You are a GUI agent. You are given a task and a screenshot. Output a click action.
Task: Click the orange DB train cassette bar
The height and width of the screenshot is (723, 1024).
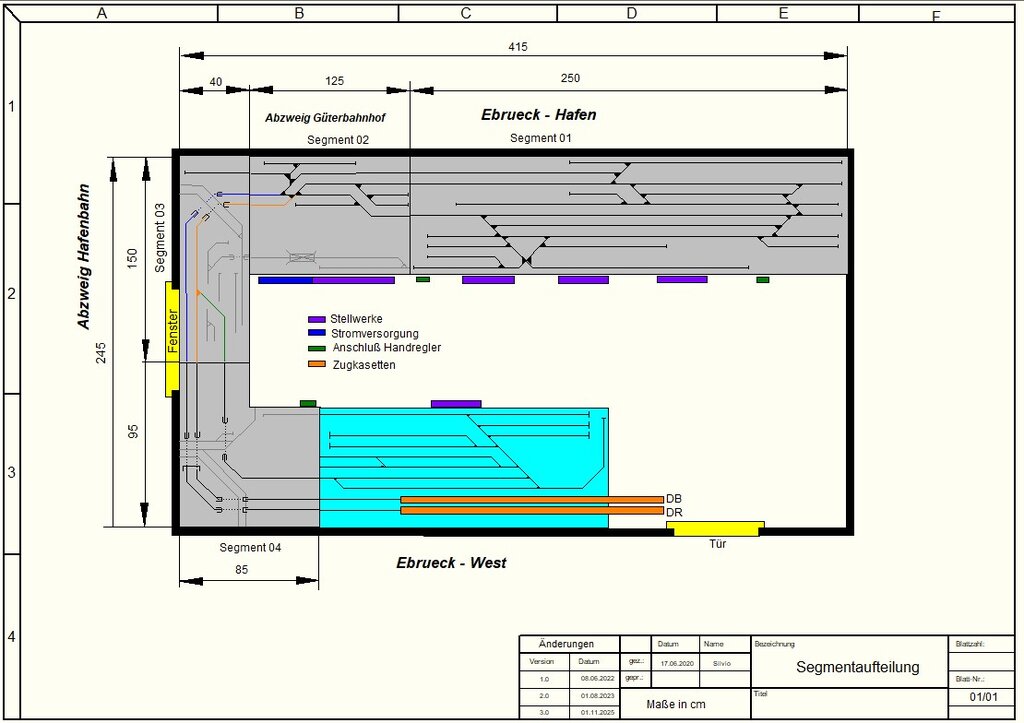click(x=531, y=499)
